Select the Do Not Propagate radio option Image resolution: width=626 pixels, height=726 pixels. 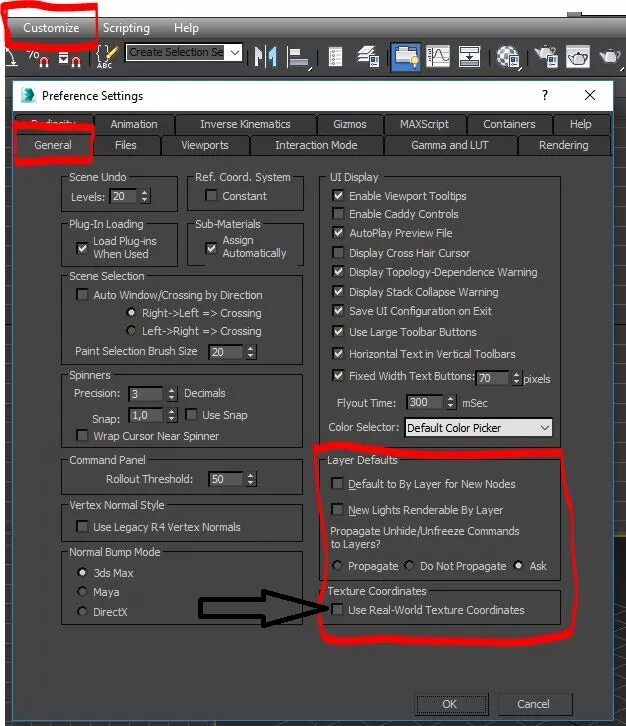point(409,565)
